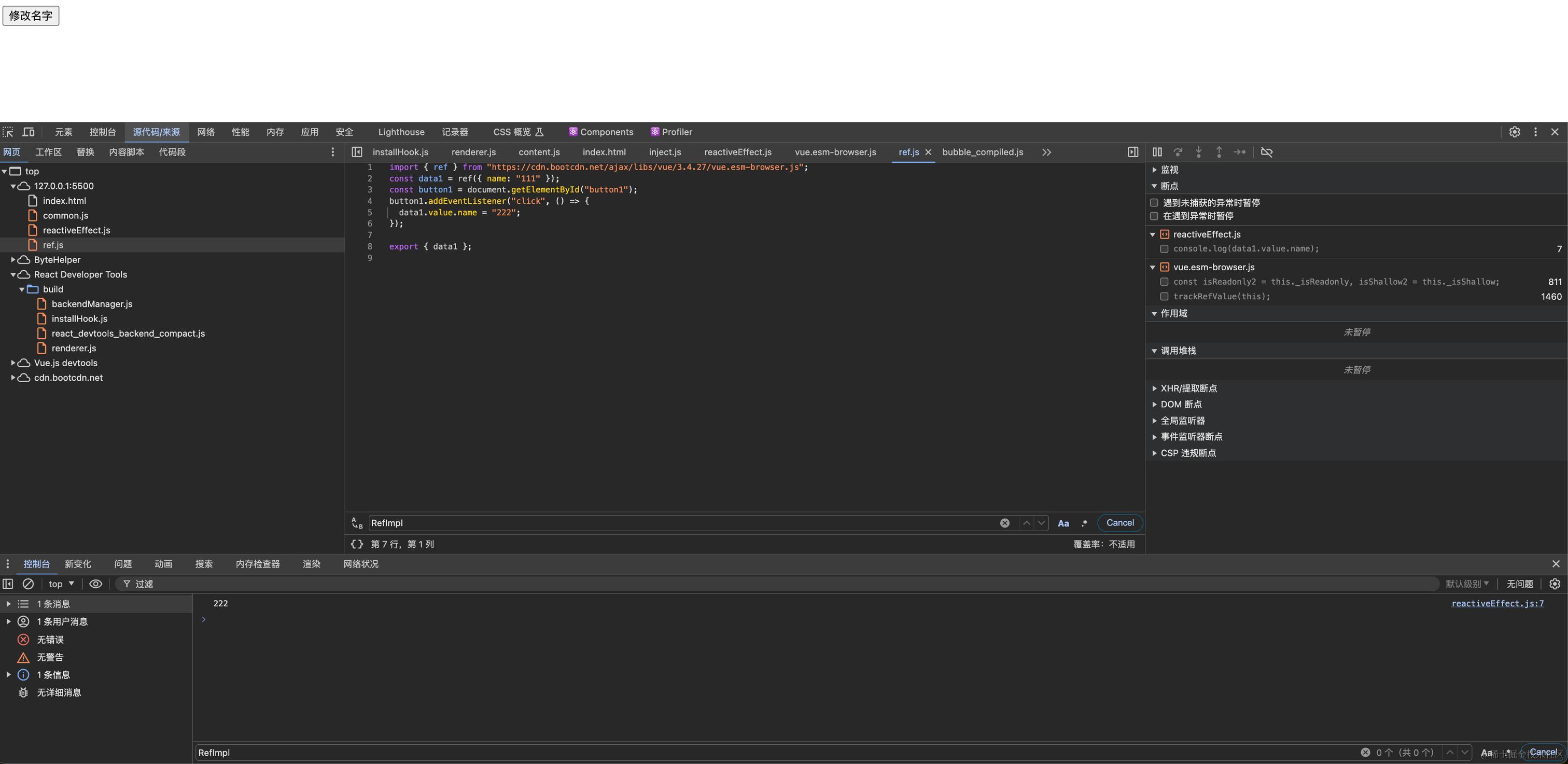Open the reactiveEffect.js:7 source link
Viewport: 1568px width, 764px height.
[x=1497, y=603]
